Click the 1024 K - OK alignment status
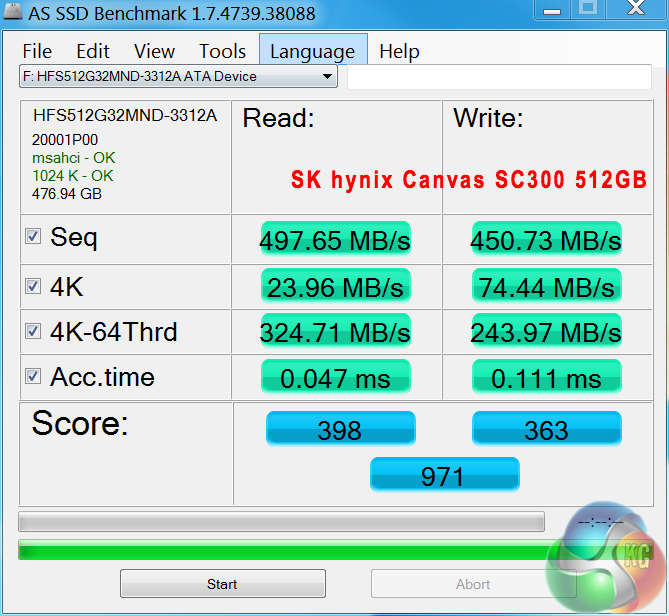The height and width of the screenshot is (616, 669). (73, 176)
